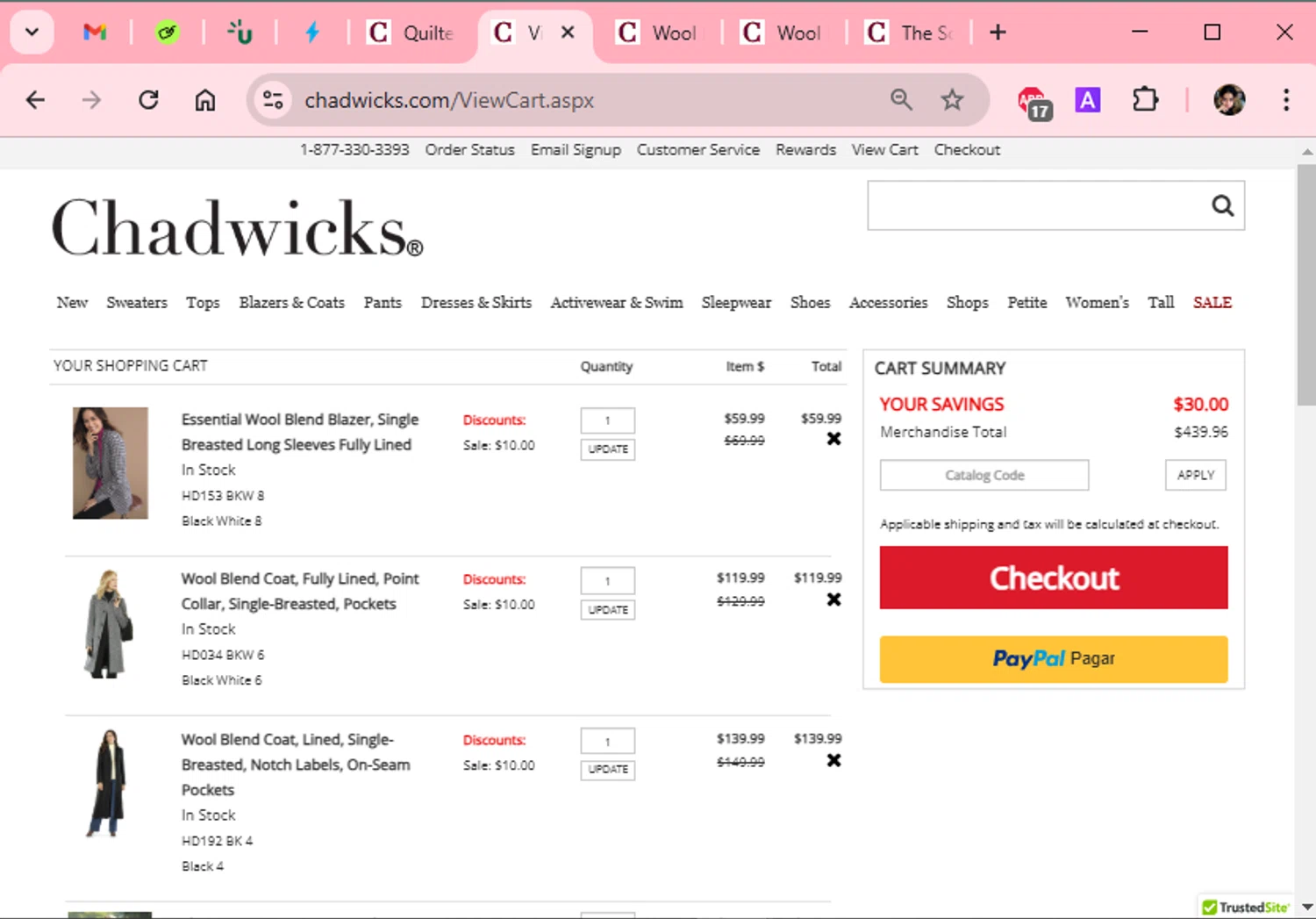Open the Tops menu
This screenshot has width=1316, height=919.
(x=203, y=303)
